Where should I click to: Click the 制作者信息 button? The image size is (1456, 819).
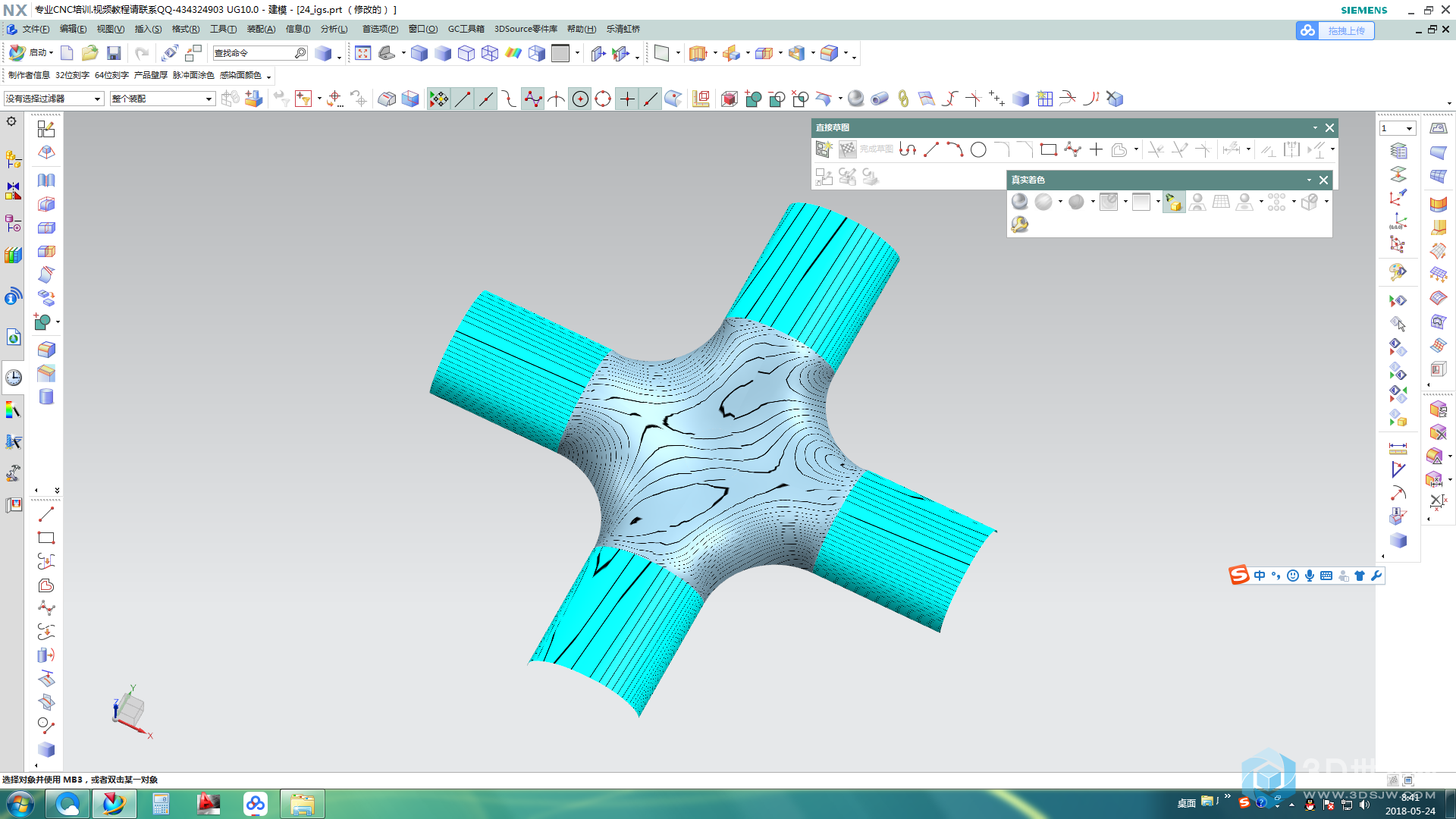click(29, 75)
